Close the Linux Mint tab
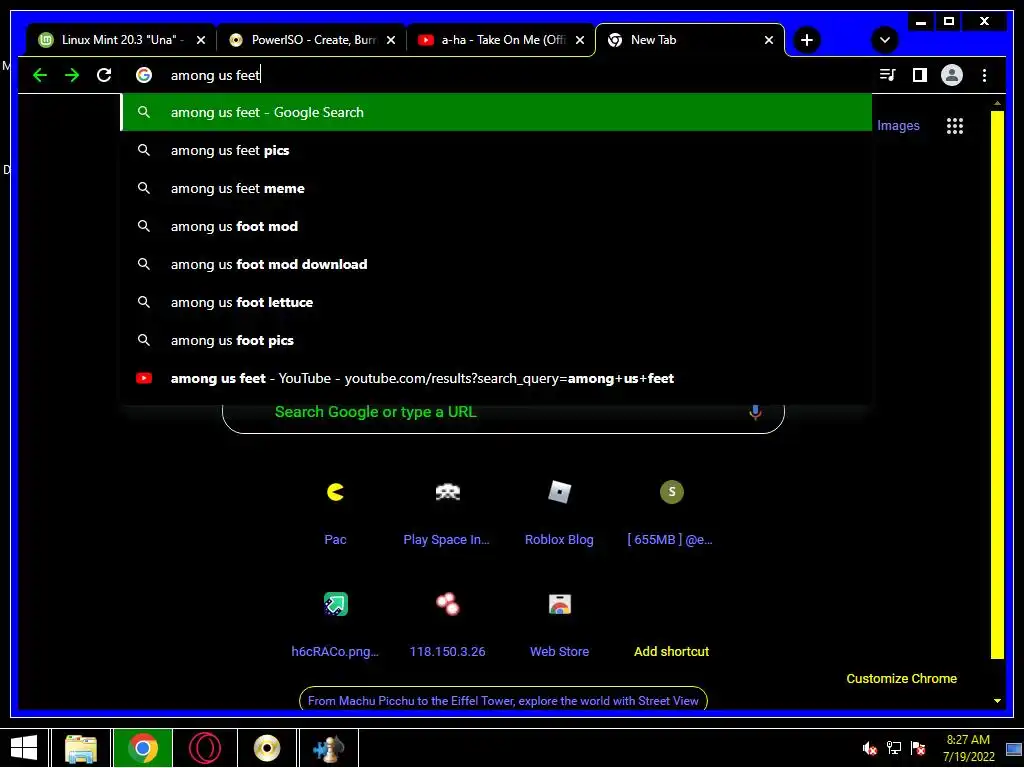Screen dimensions: 1024x768 (201, 40)
